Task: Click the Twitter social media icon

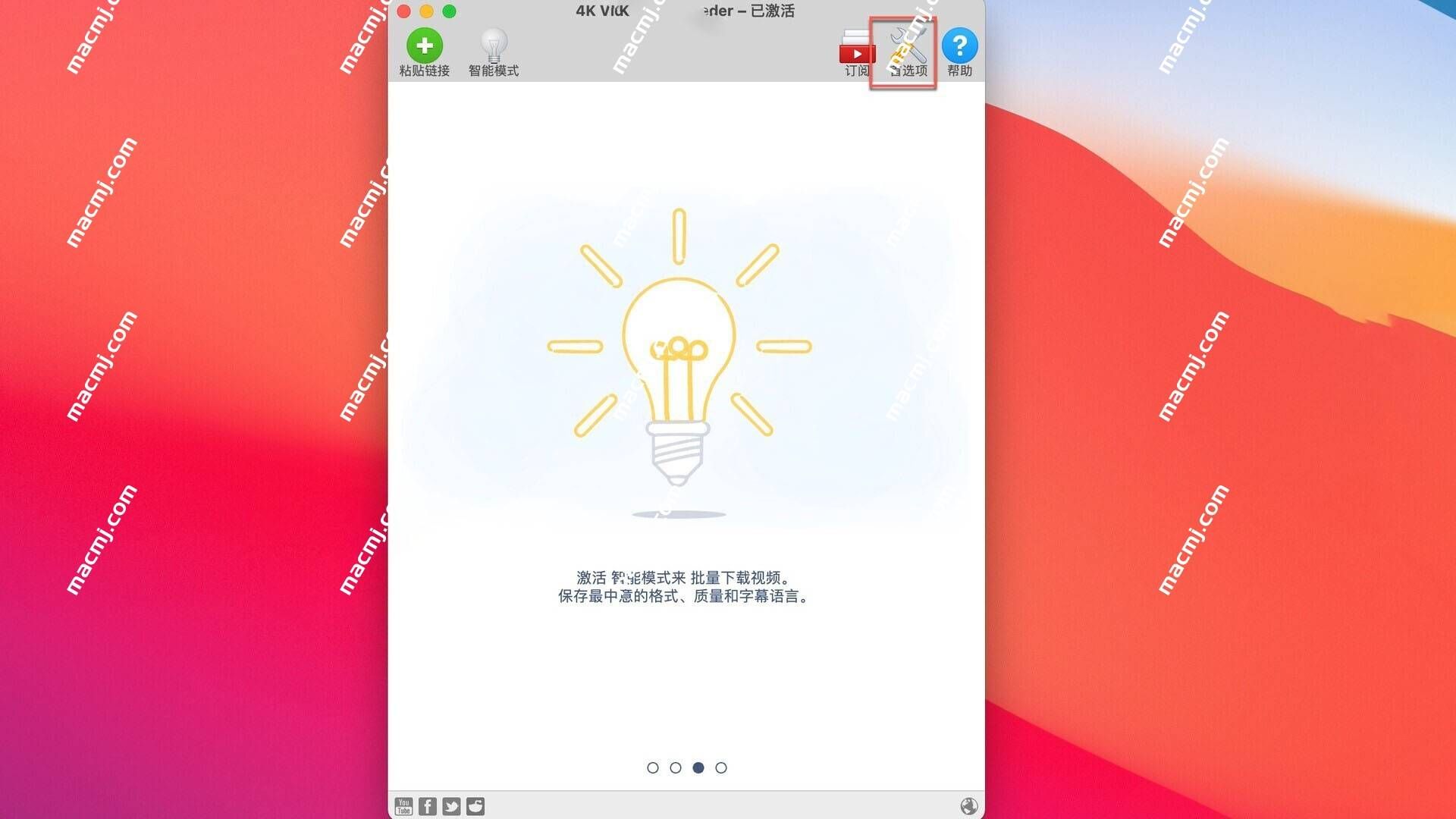Action: click(x=452, y=805)
